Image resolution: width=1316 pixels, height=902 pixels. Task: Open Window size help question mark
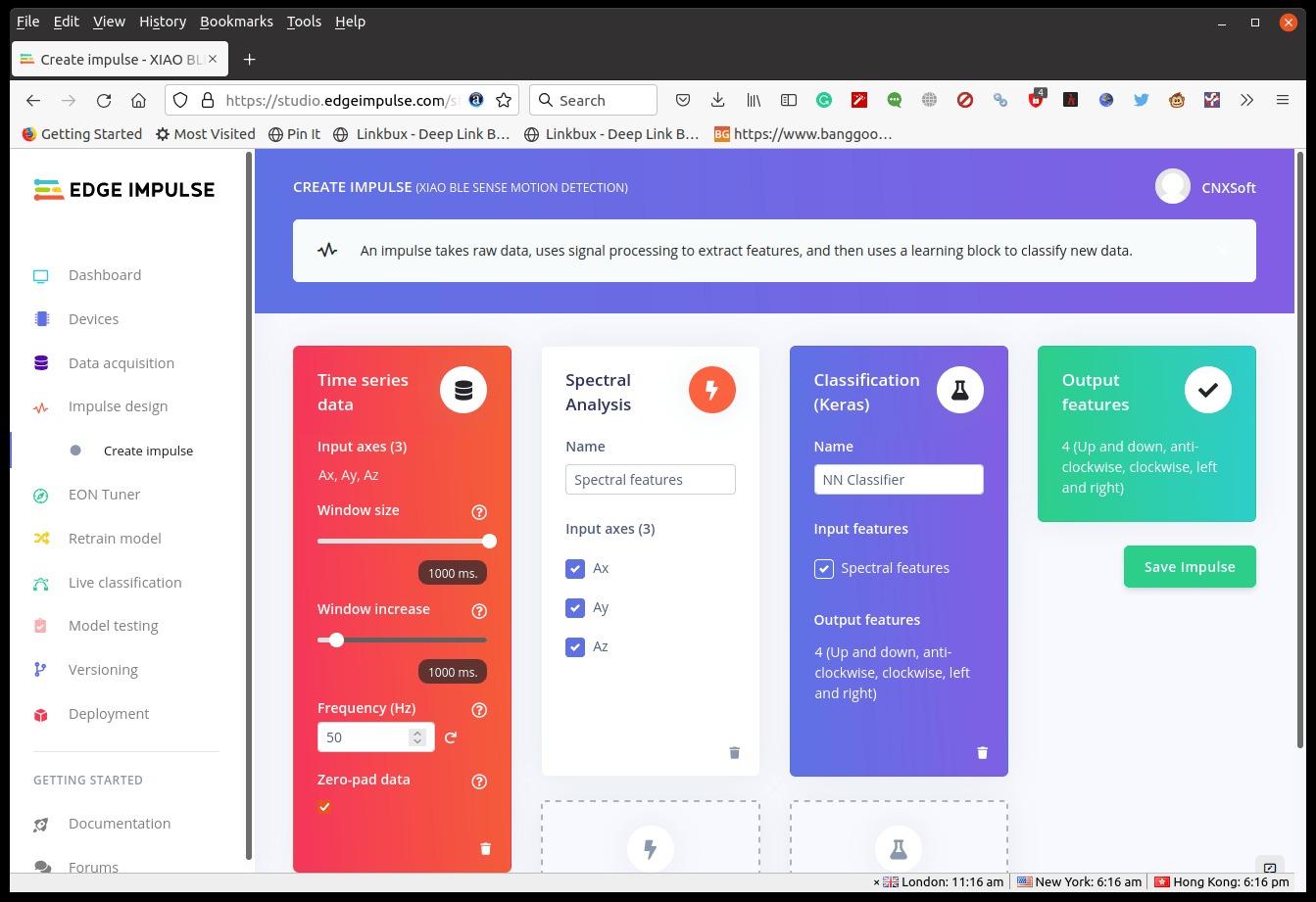pyautogui.click(x=479, y=512)
